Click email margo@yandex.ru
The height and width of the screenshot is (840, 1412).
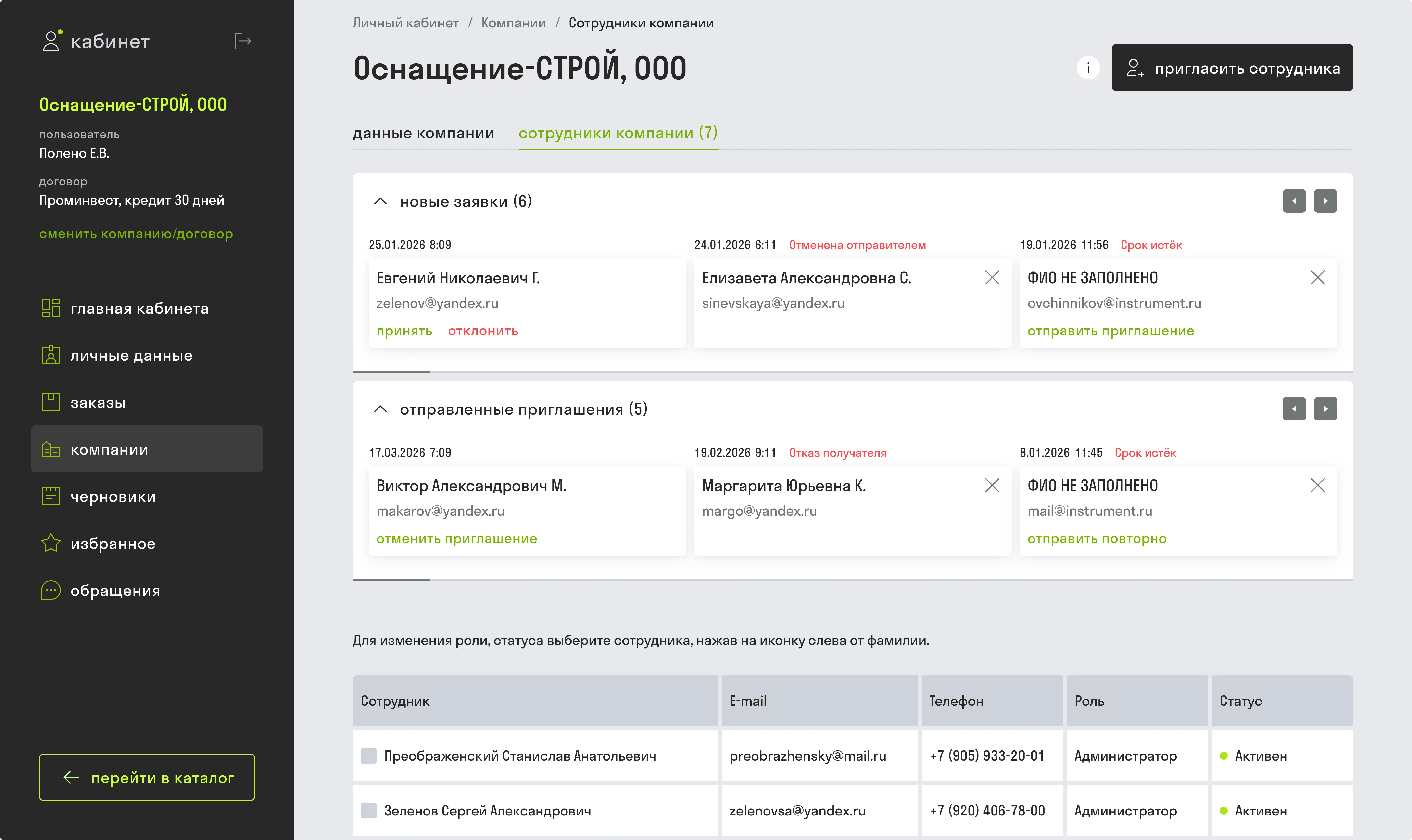759,511
